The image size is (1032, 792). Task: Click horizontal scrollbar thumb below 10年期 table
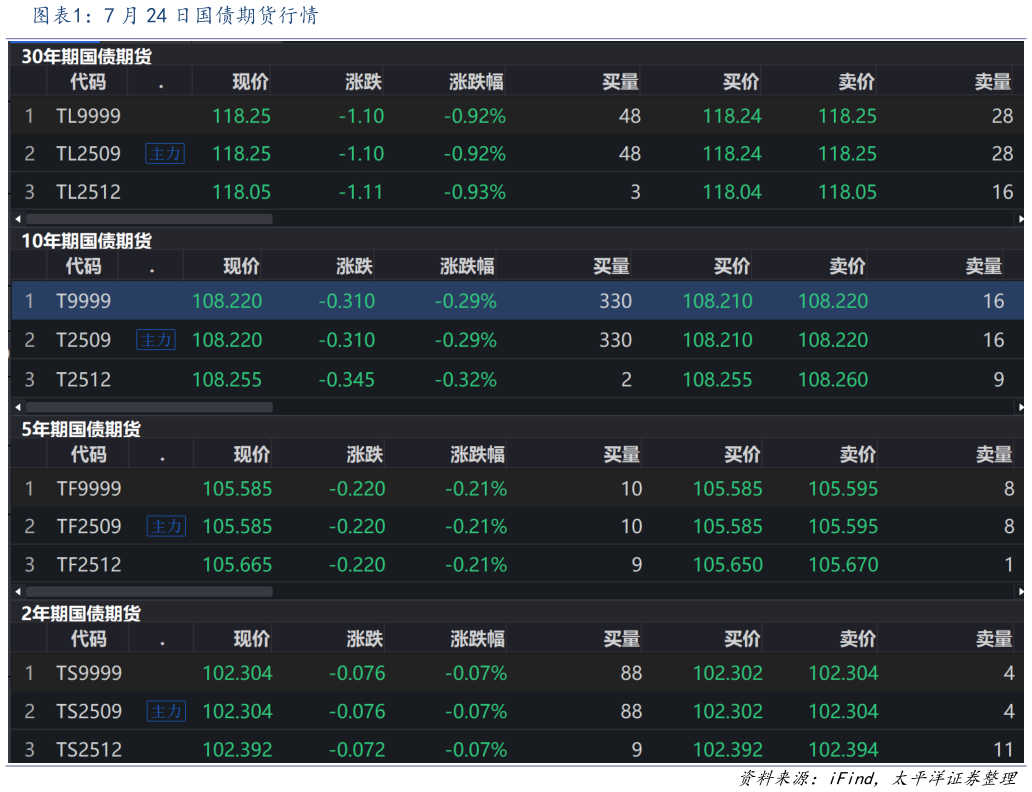(x=148, y=407)
